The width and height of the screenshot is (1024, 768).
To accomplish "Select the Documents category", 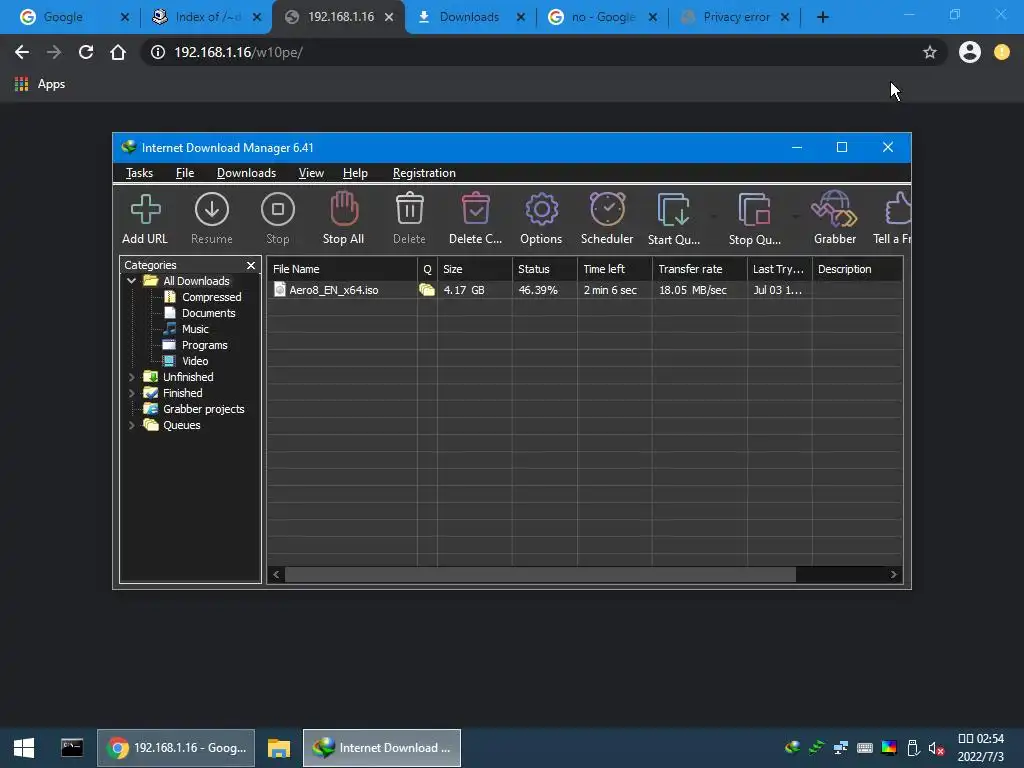I will [x=208, y=313].
